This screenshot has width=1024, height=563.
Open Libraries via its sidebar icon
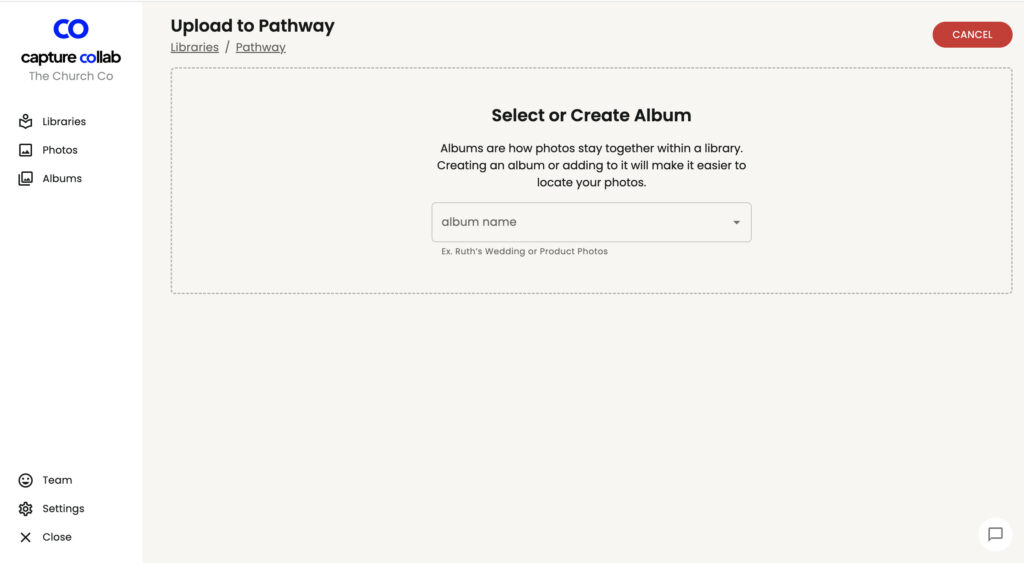(25, 121)
